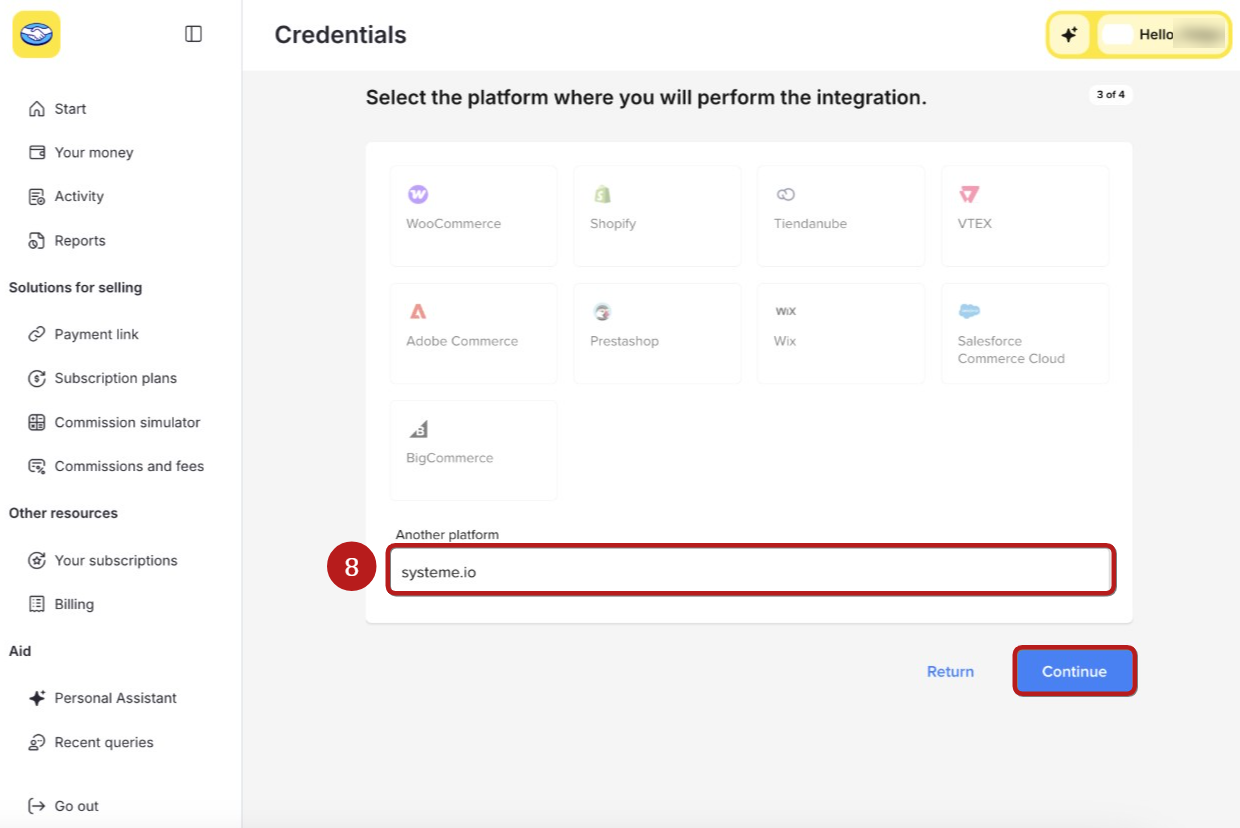Click the Solutions for selling heading
The height and width of the screenshot is (828, 1240).
tap(76, 288)
